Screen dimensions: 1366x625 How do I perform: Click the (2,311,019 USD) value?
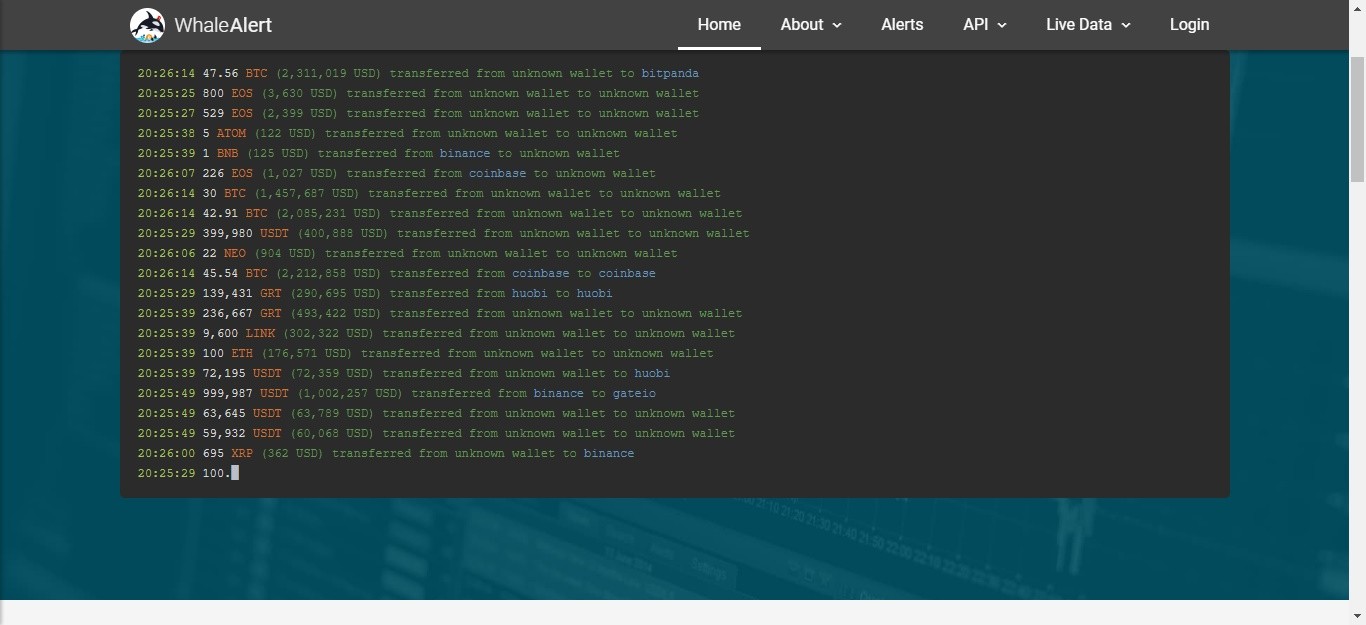click(x=328, y=73)
